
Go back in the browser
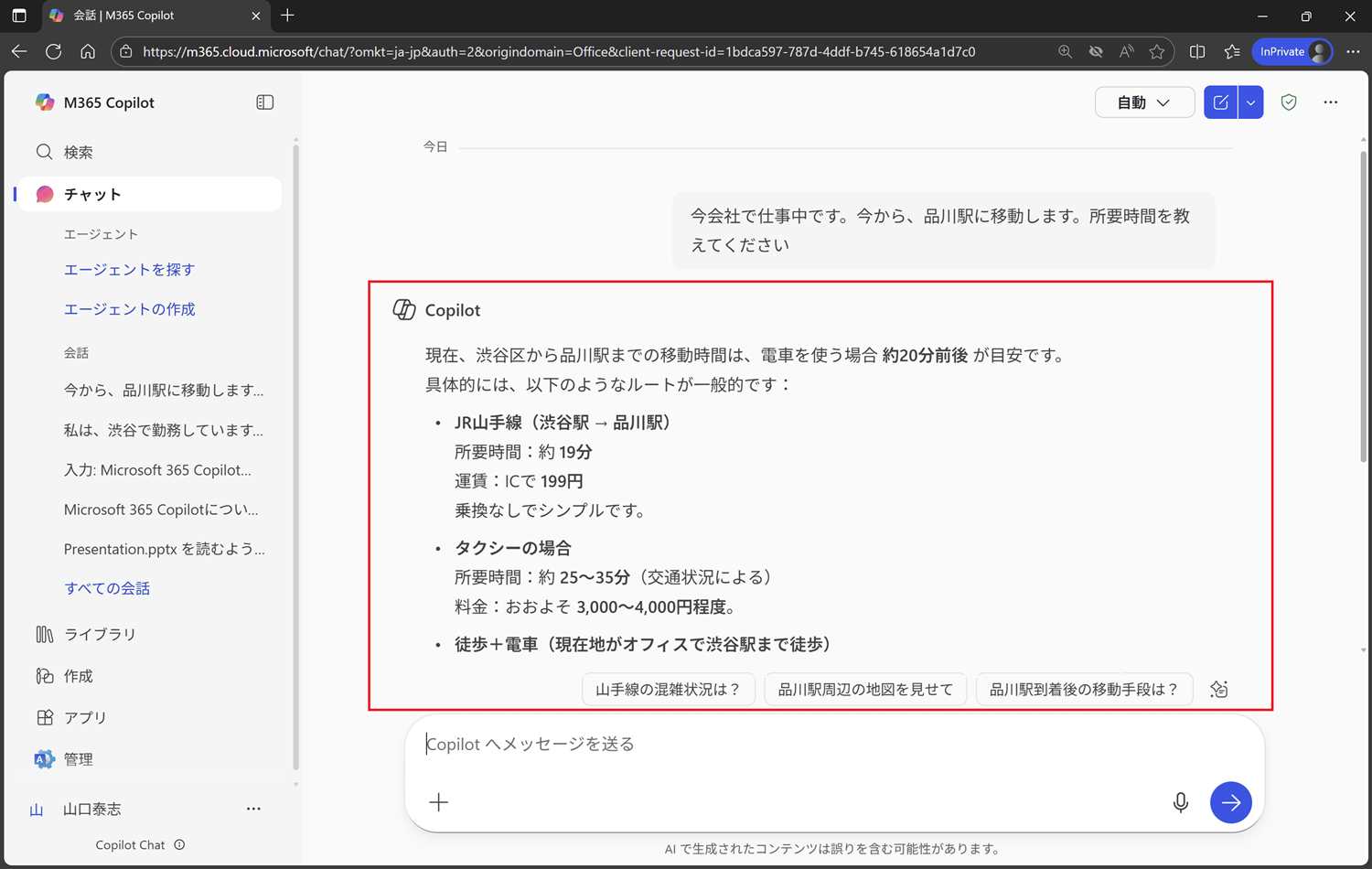tap(19, 51)
